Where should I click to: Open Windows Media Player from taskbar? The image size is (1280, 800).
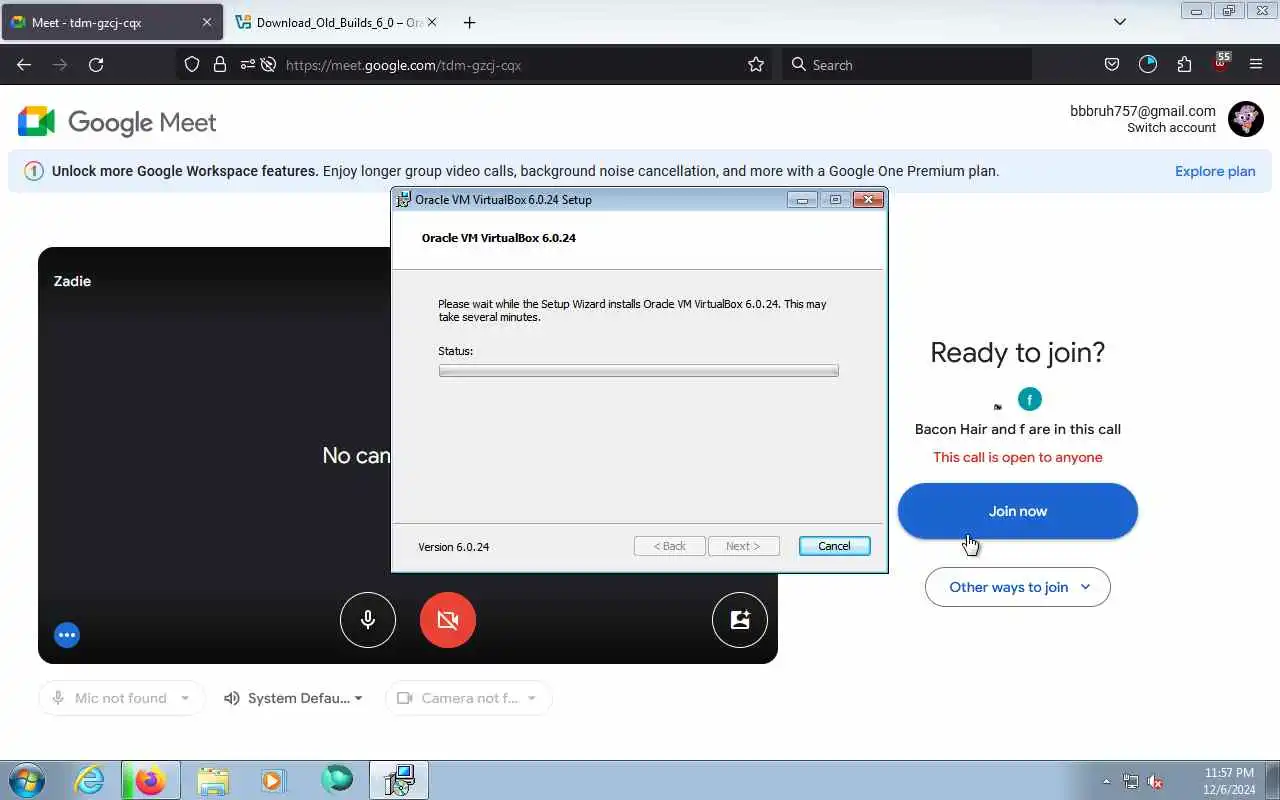tap(274, 780)
